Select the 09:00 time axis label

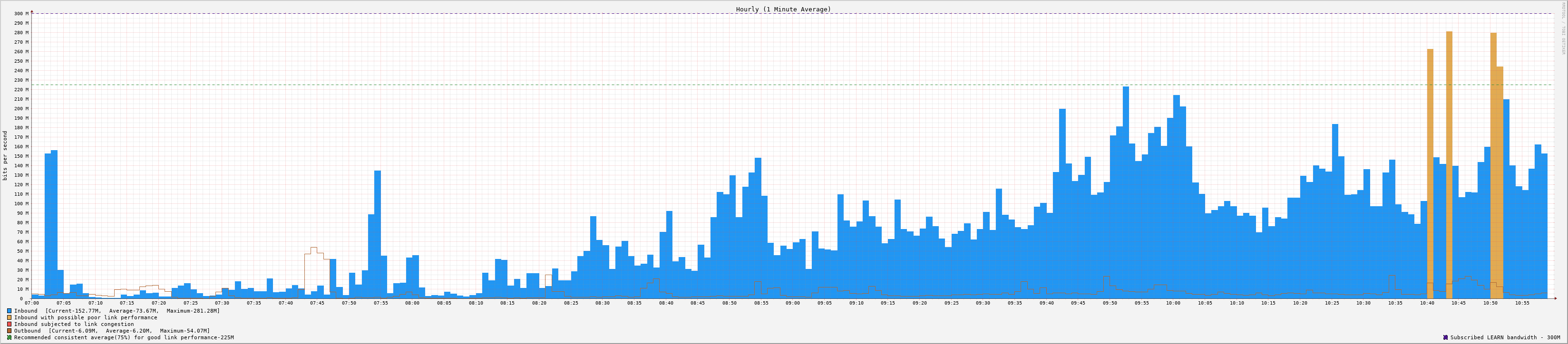click(792, 303)
